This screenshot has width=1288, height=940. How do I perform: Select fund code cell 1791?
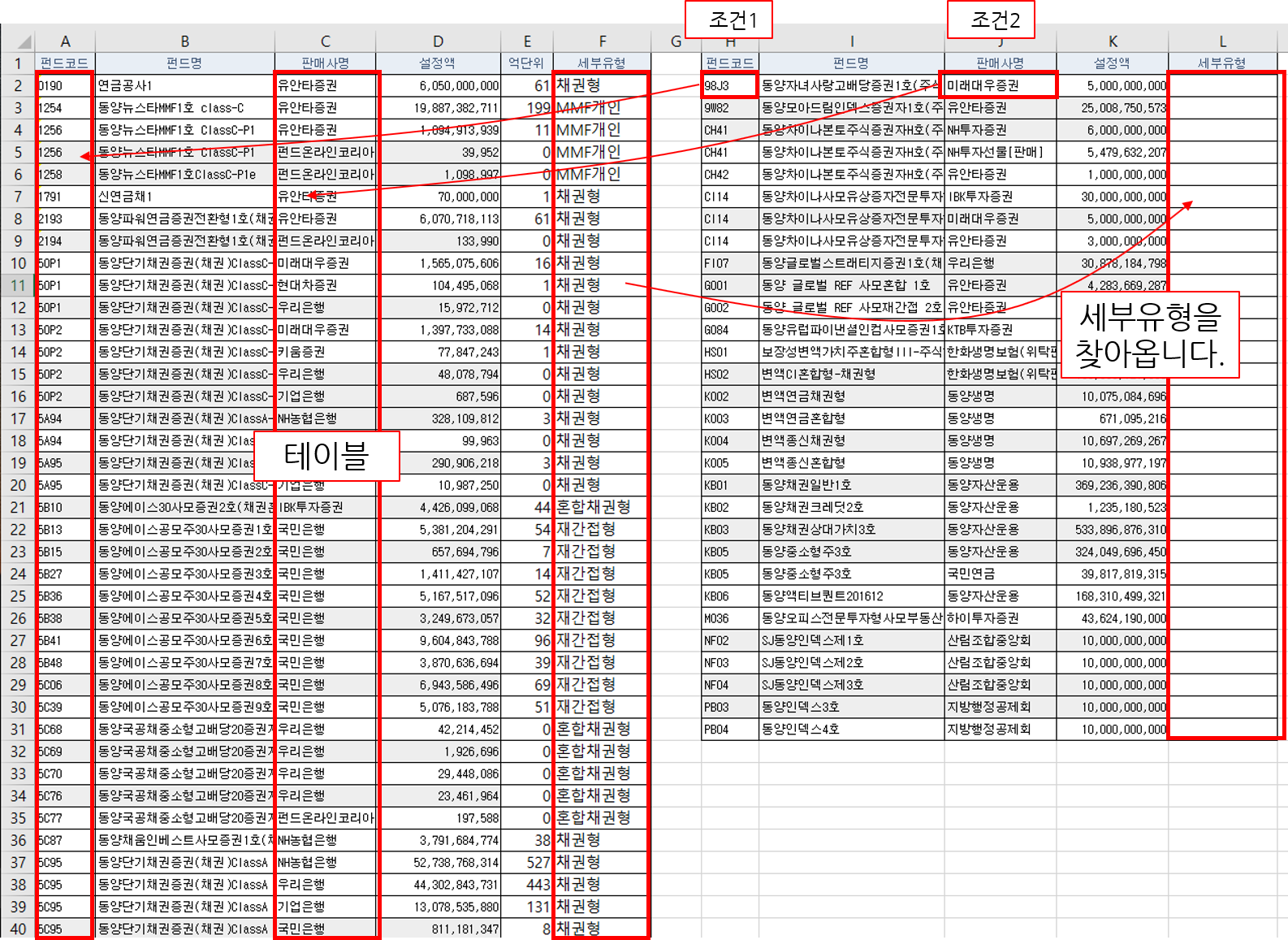tap(65, 197)
